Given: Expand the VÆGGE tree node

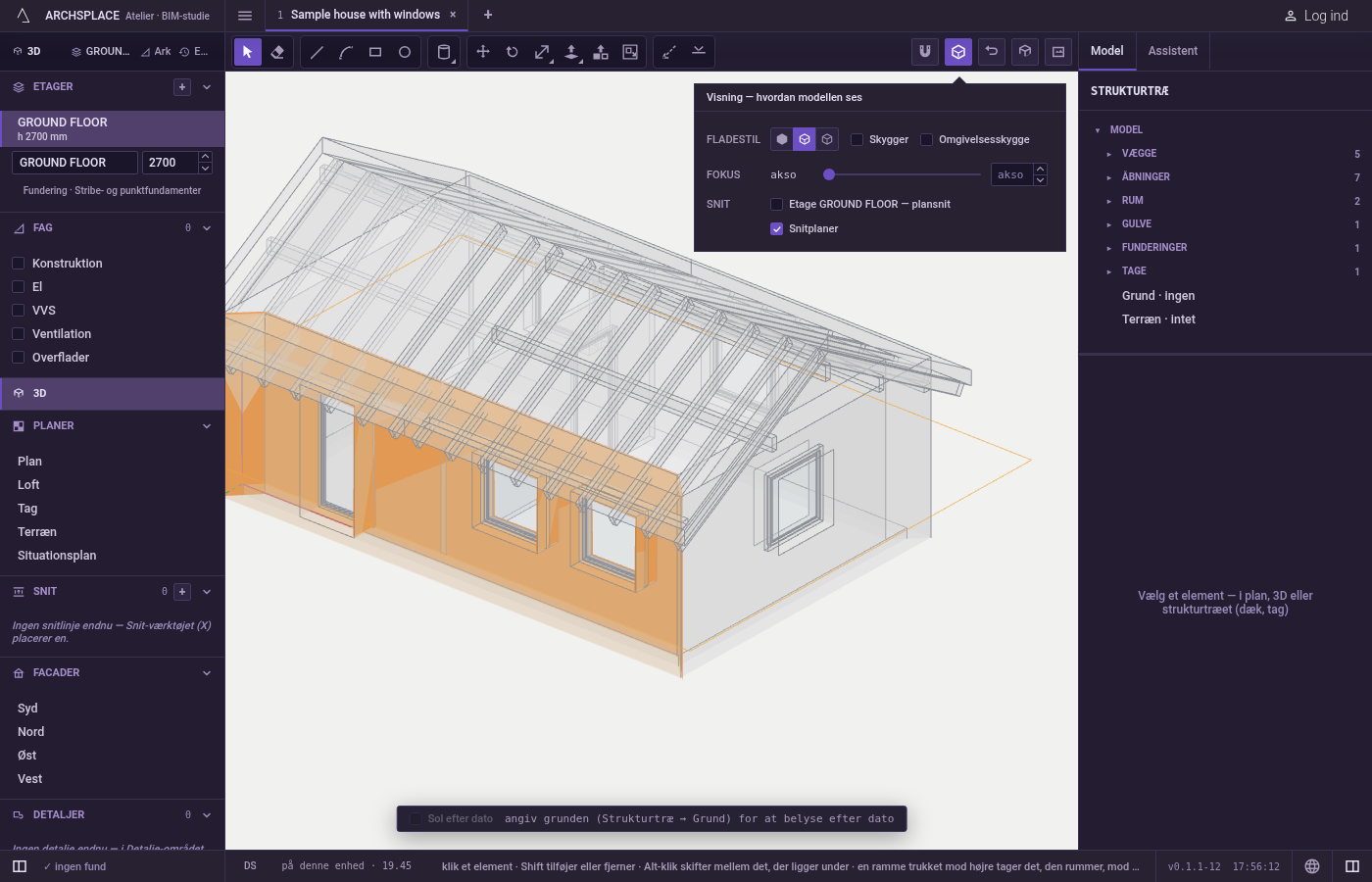Looking at the screenshot, I should (1109, 154).
